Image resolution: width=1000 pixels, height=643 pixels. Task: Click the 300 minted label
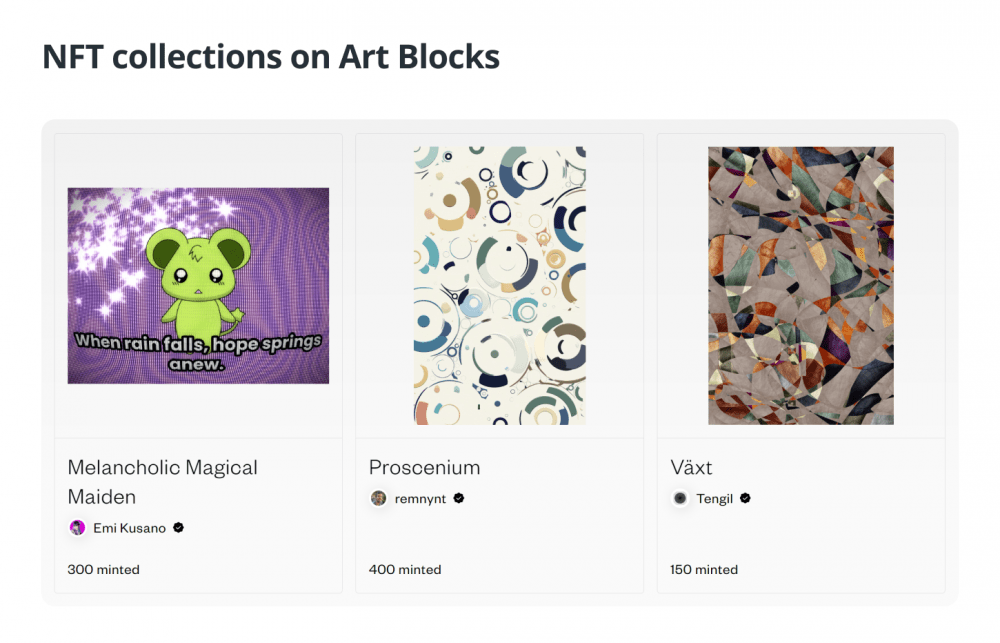pyautogui.click(x=103, y=570)
